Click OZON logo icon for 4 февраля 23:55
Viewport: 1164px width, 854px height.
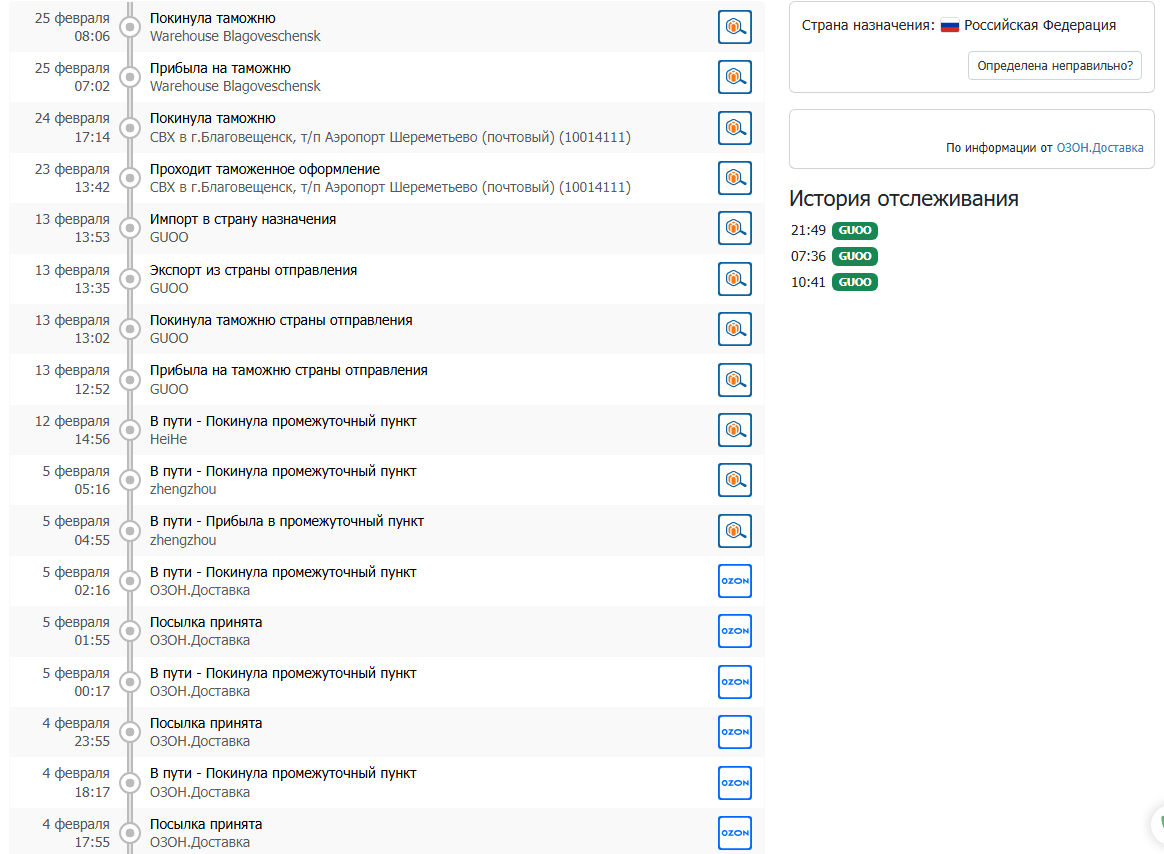pos(735,732)
